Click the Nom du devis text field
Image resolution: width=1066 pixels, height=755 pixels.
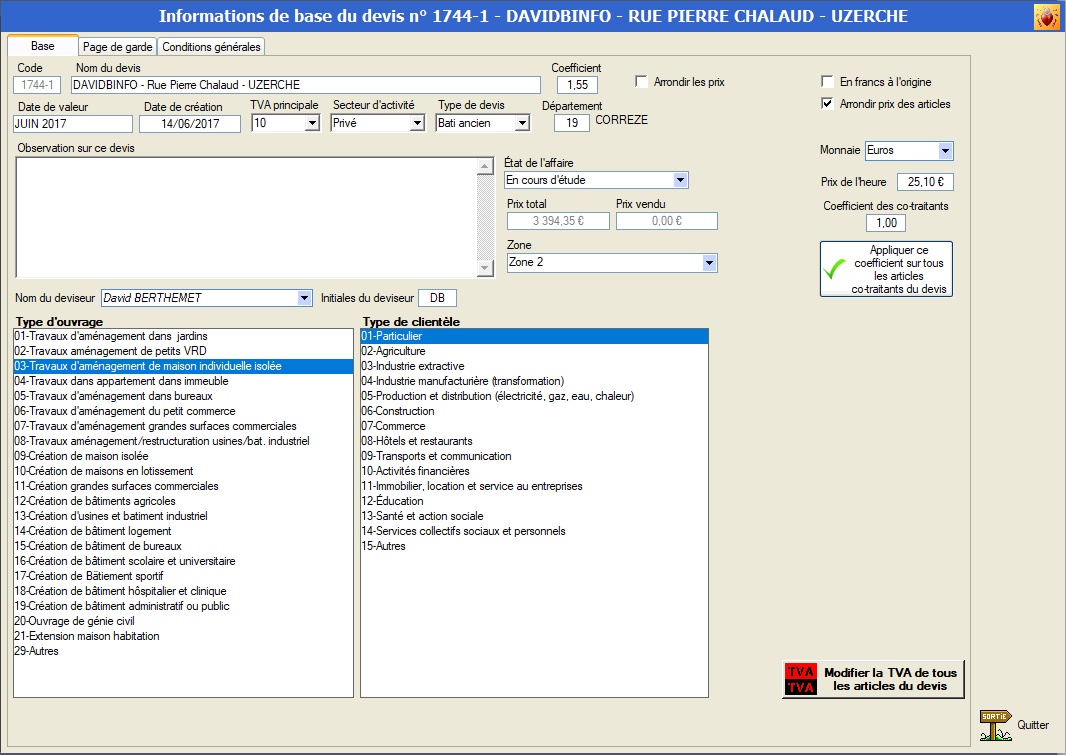point(305,85)
